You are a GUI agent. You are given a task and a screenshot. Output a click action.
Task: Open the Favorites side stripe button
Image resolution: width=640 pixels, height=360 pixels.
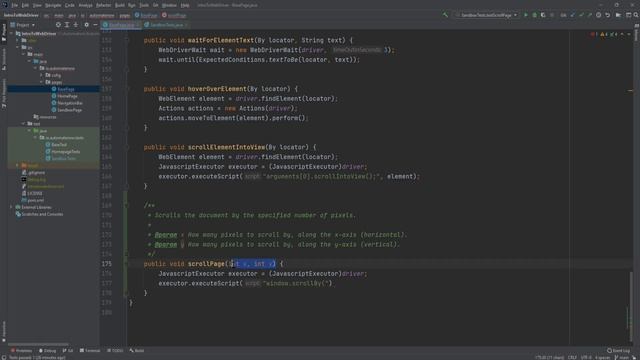pos(4,331)
